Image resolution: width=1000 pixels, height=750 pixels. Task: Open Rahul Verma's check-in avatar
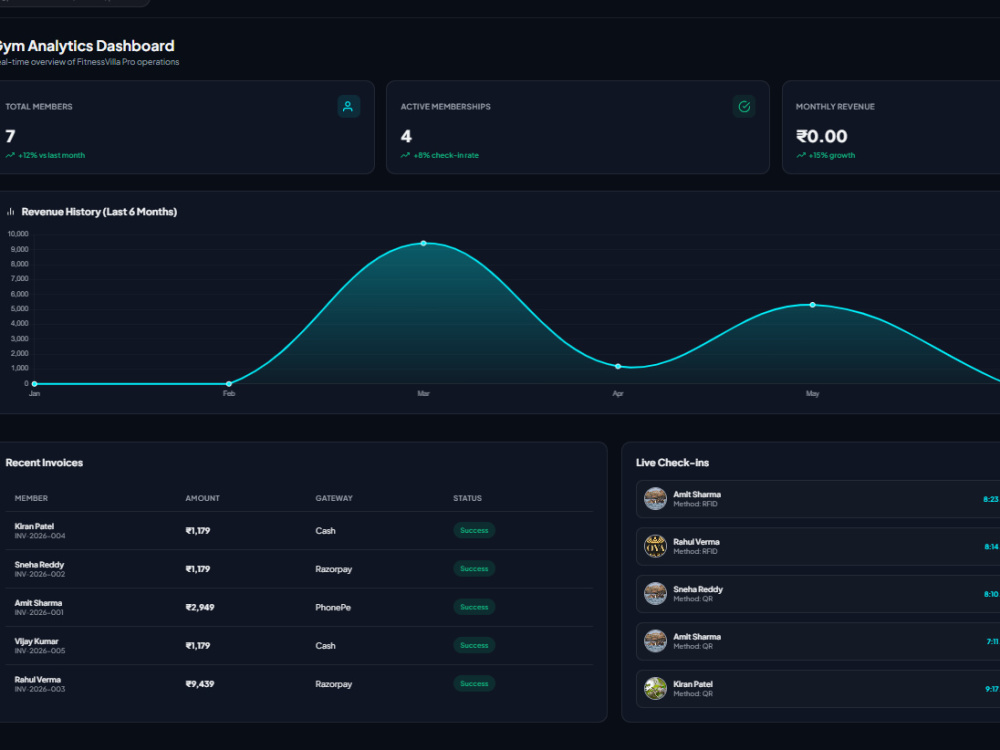(655, 547)
